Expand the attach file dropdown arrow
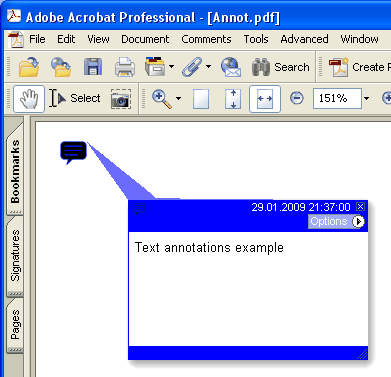This screenshot has width=391, height=377. pyautogui.click(x=208, y=67)
